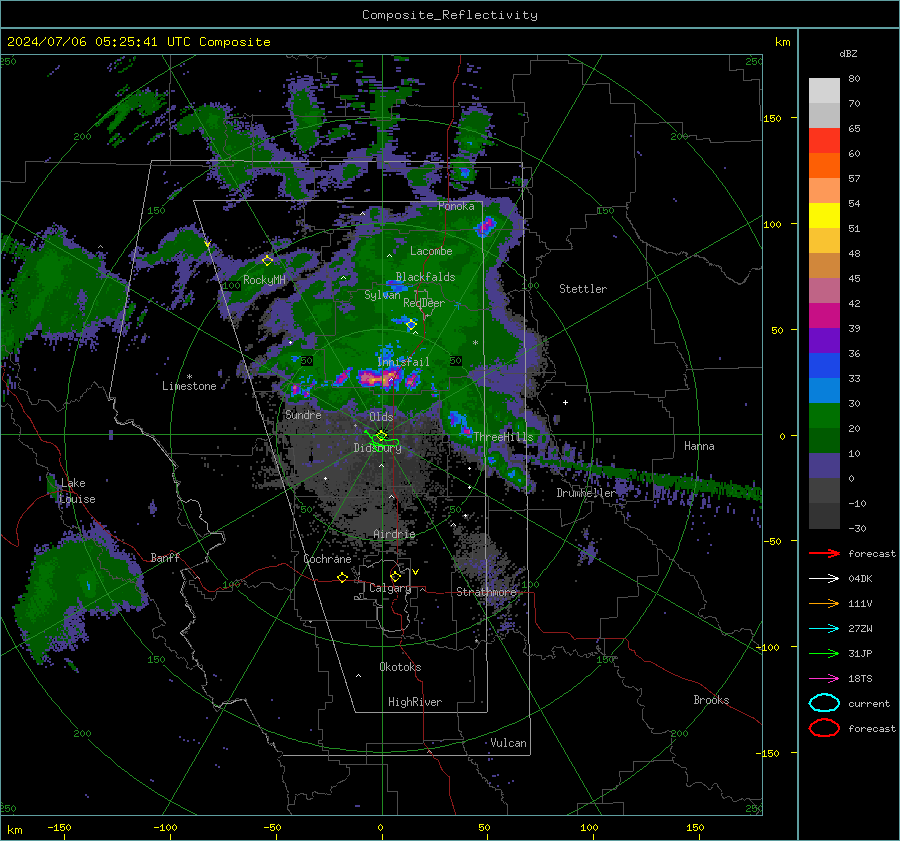This screenshot has width=900, height=841.
Task: Click the Sundre town label
Action: pos(303,415)
